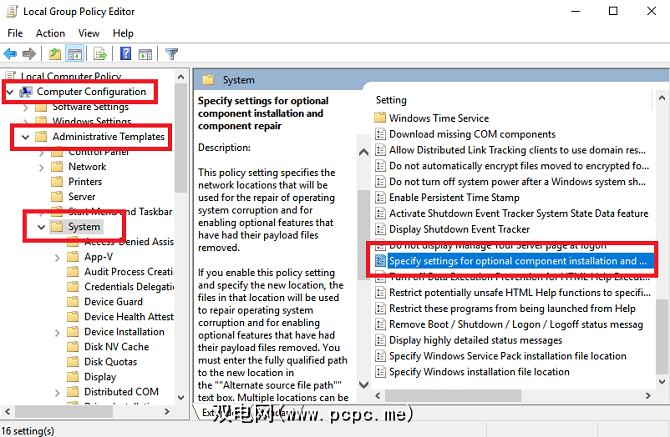Go up one level with the folder-arrow icon
The width and height of the screenshot is (670, 437).
55,54
